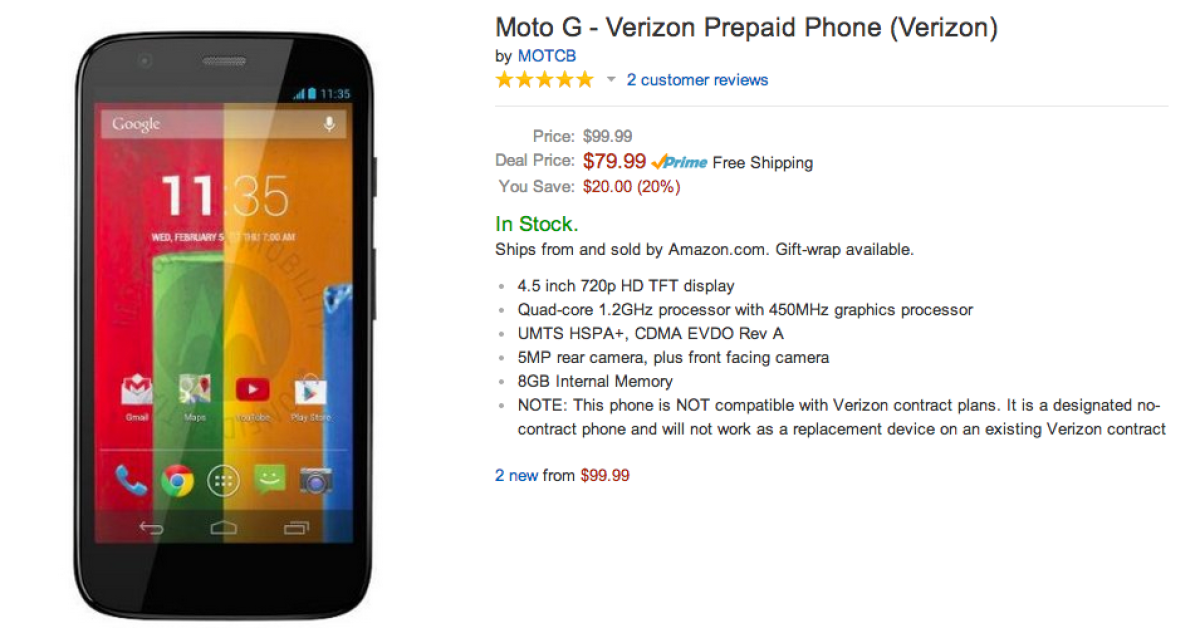Open the MOTCB brand link
Image resolution: width=1200 pixels, height=628 pixels.
tap(546, 56)
